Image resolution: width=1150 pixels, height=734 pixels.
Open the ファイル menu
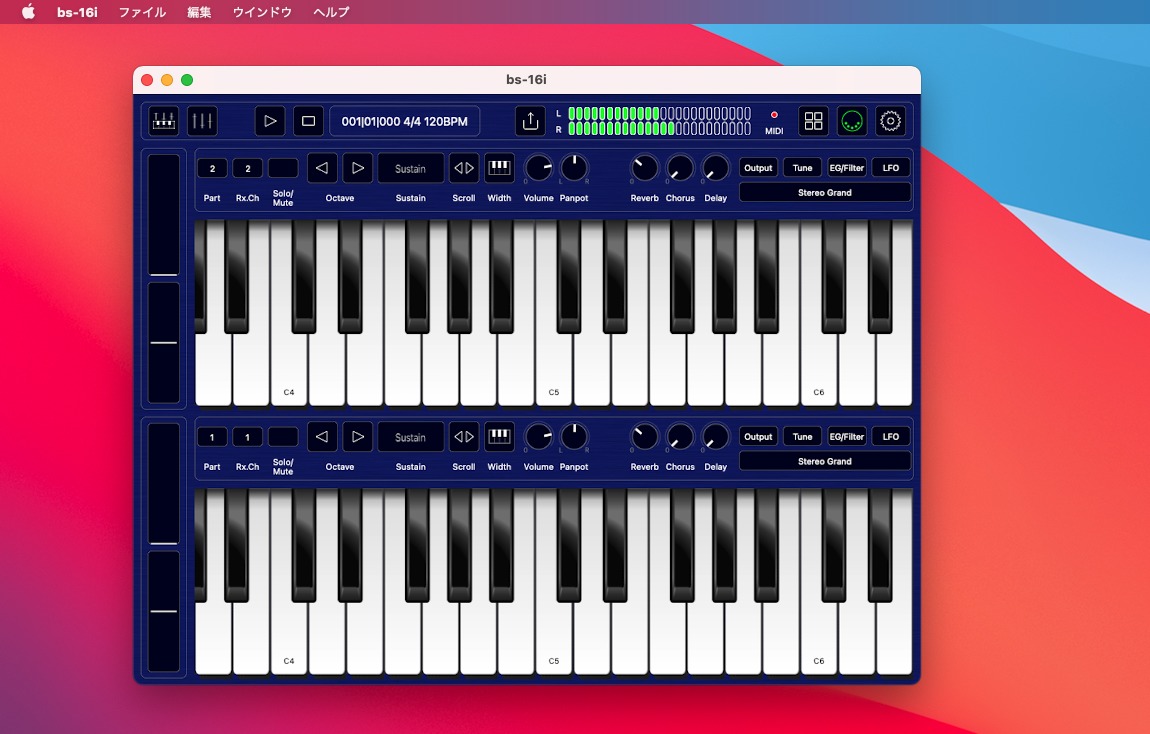142,12
